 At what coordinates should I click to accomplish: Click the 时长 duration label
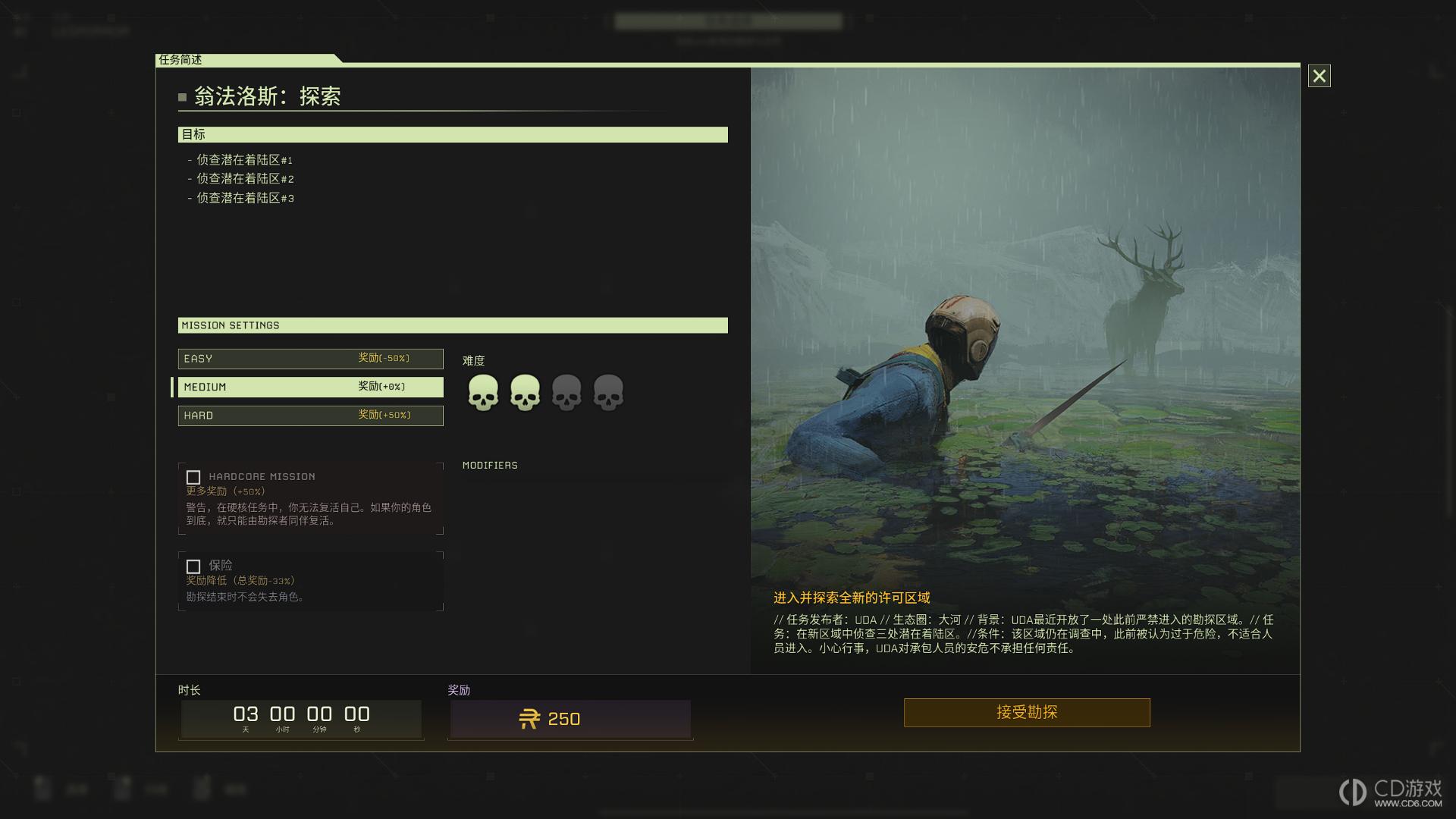point(190,690)
